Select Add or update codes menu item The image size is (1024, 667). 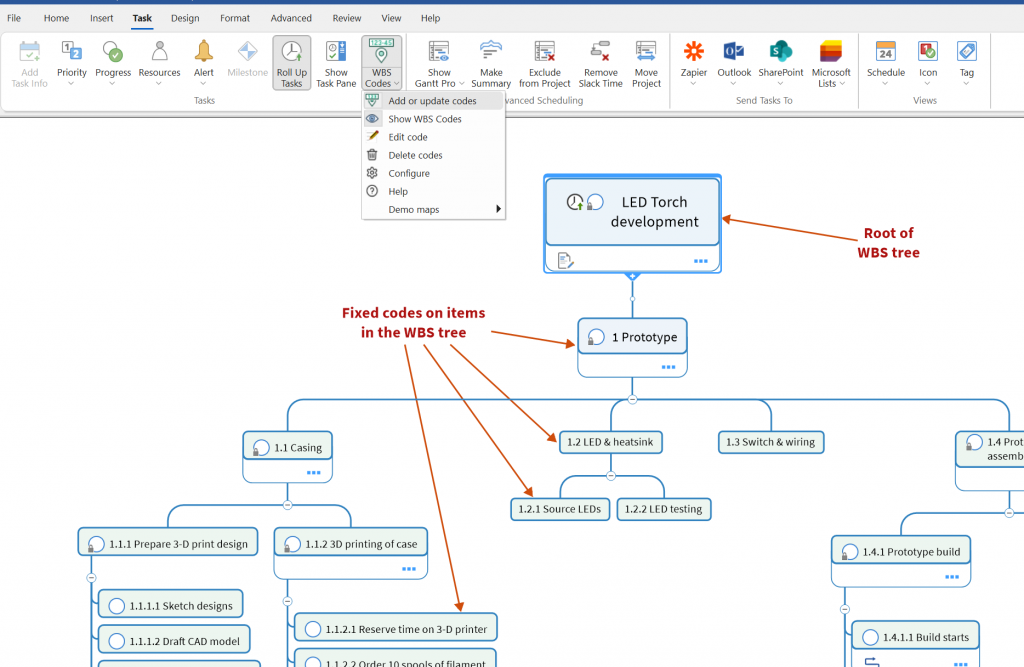[x=432, y=101]
